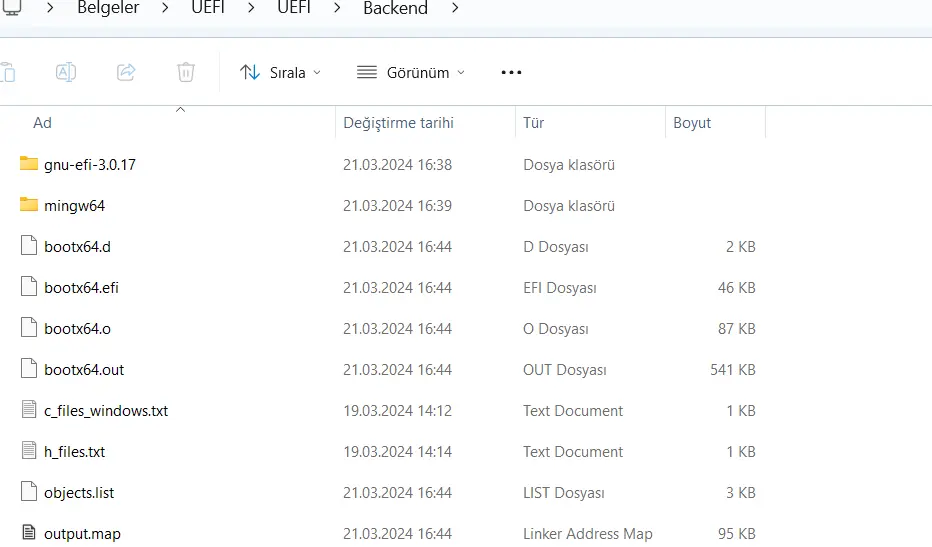The width and height of the screenshot is (932, 547).
Task: Click date 19.03.2024 14:12
Action: pyautogui.click(x=397, y=411)
